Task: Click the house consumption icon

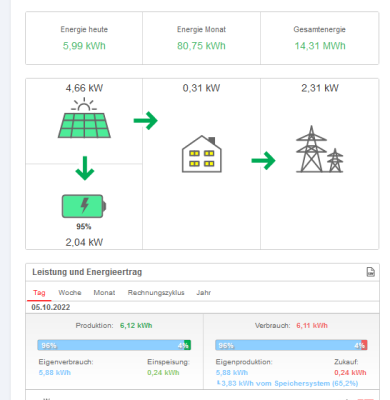Action: [x=202, y=154]
